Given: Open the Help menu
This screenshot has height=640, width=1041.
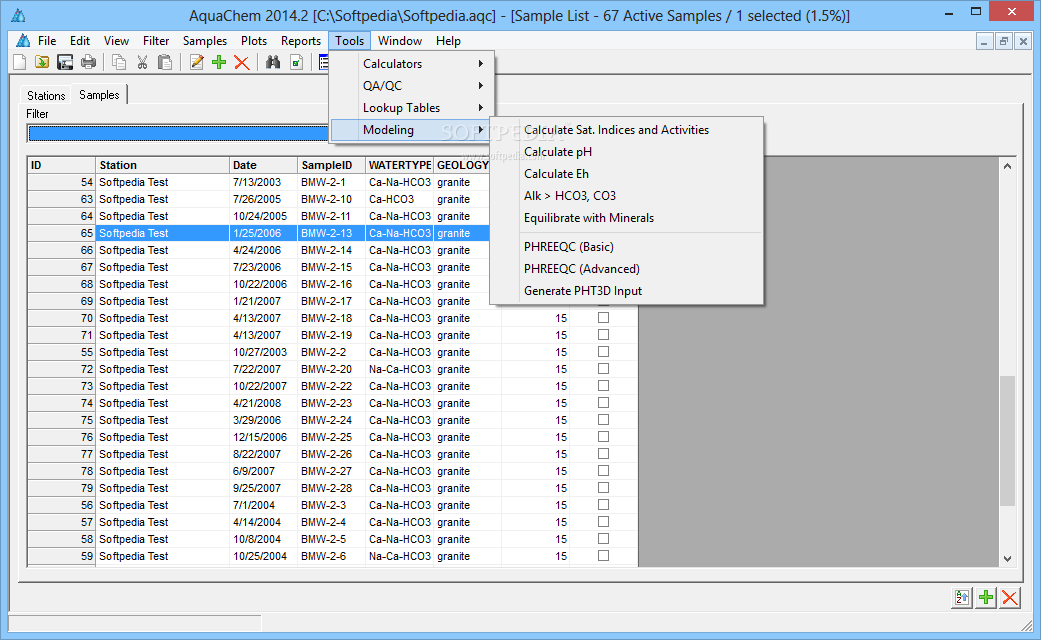Looking at the screenshot, I should 448,40.
